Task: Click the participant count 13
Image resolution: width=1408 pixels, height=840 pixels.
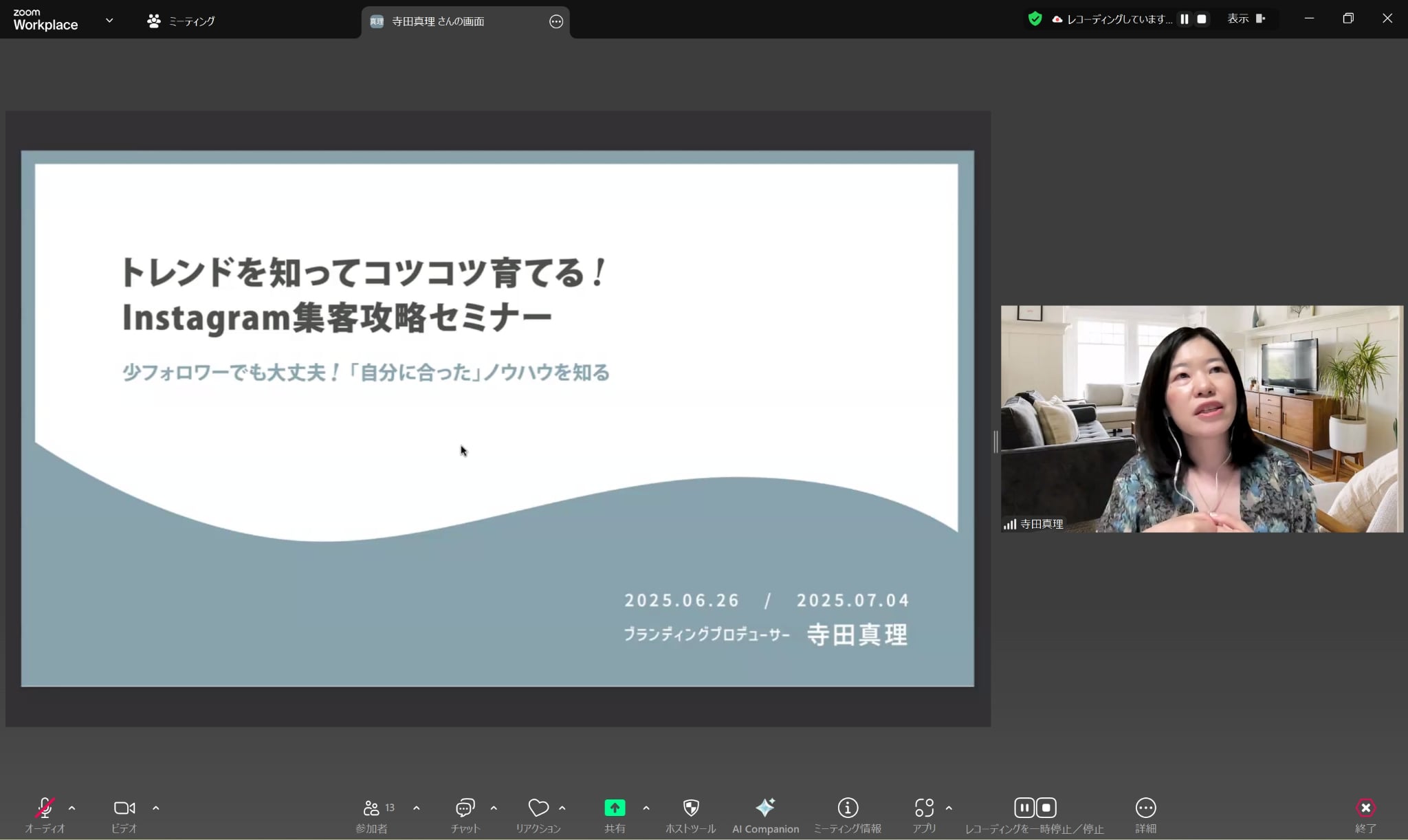Action: (390, 807)
